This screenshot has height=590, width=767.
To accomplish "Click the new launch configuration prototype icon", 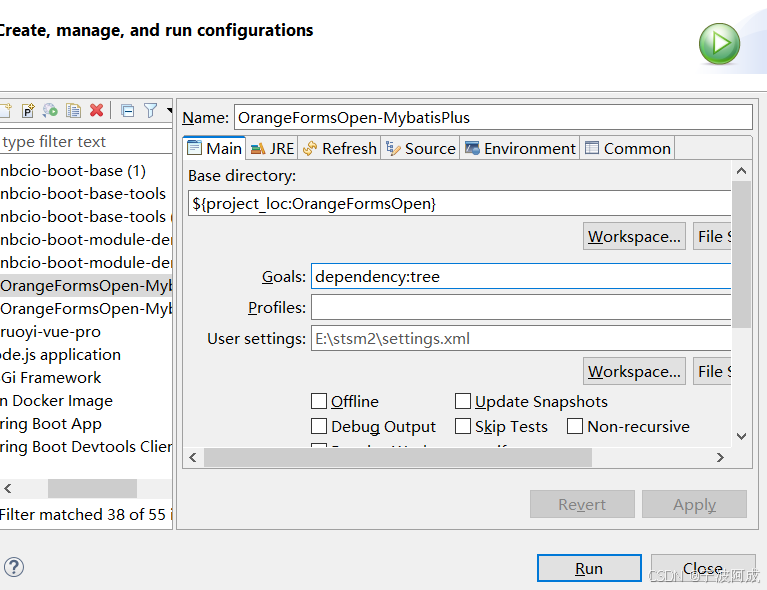I will coord(28,111).
